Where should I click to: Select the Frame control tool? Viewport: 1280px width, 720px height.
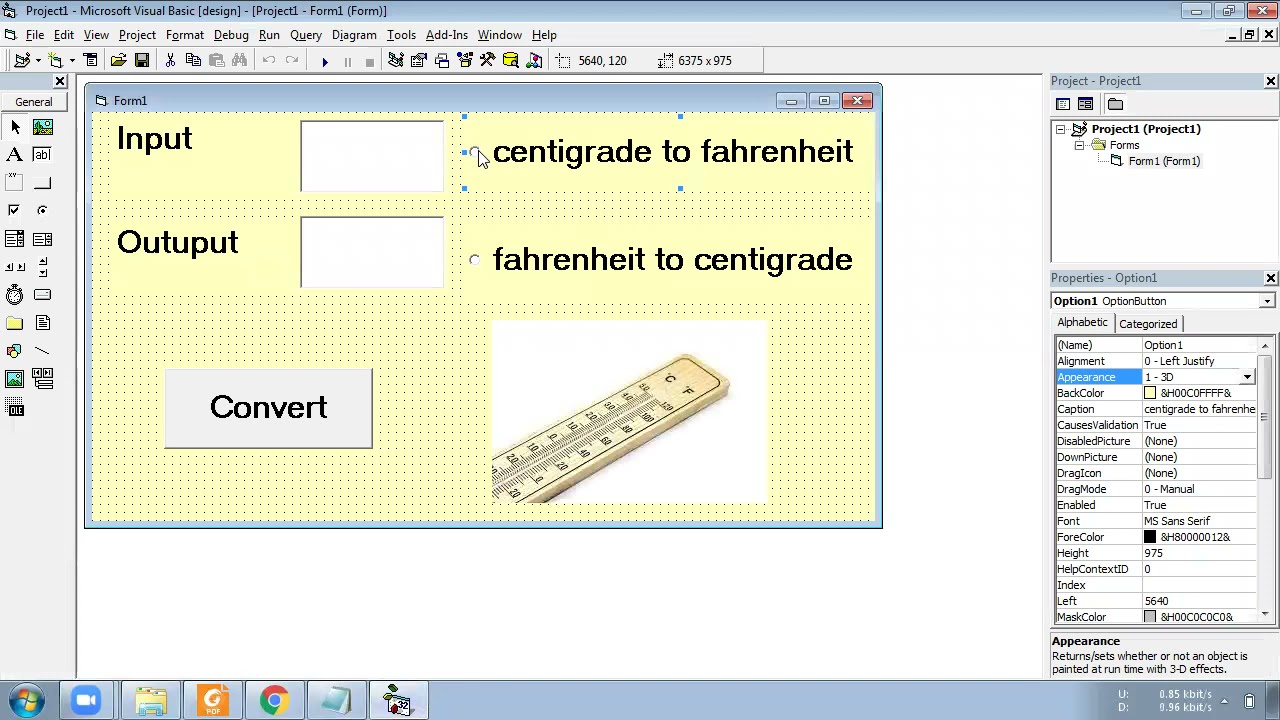[x=15, y=183]
